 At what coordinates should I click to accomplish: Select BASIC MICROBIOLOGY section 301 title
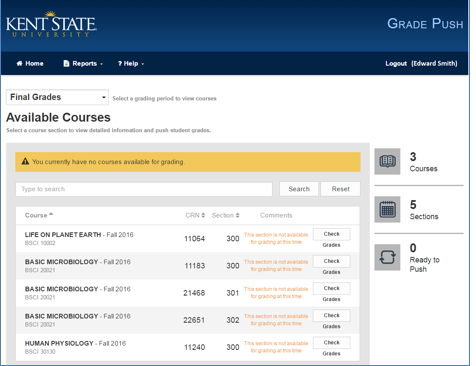tap(62, 289)
